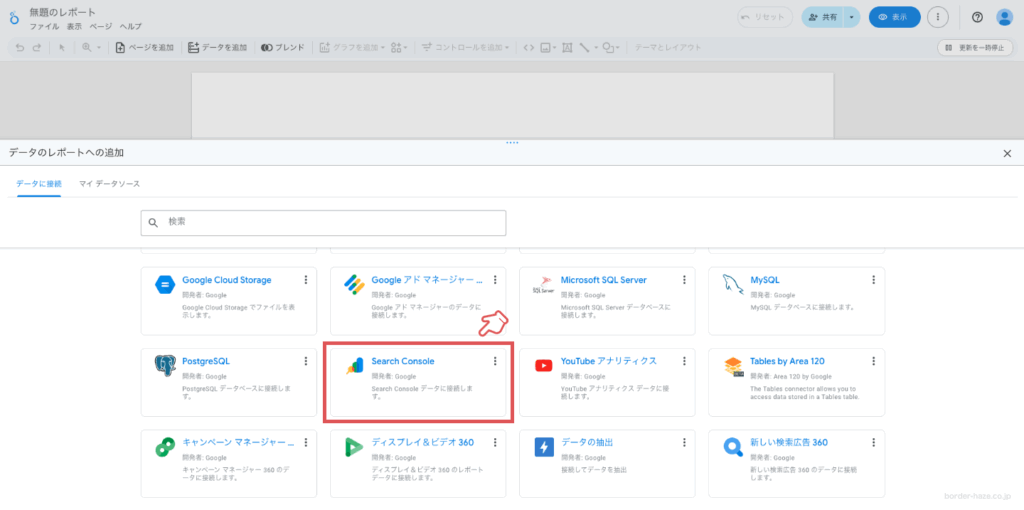The height and width of the screenshot is (510, 1024).
Task: Open テーマとレイアウト panel
Action: click(x=669, y=48)
